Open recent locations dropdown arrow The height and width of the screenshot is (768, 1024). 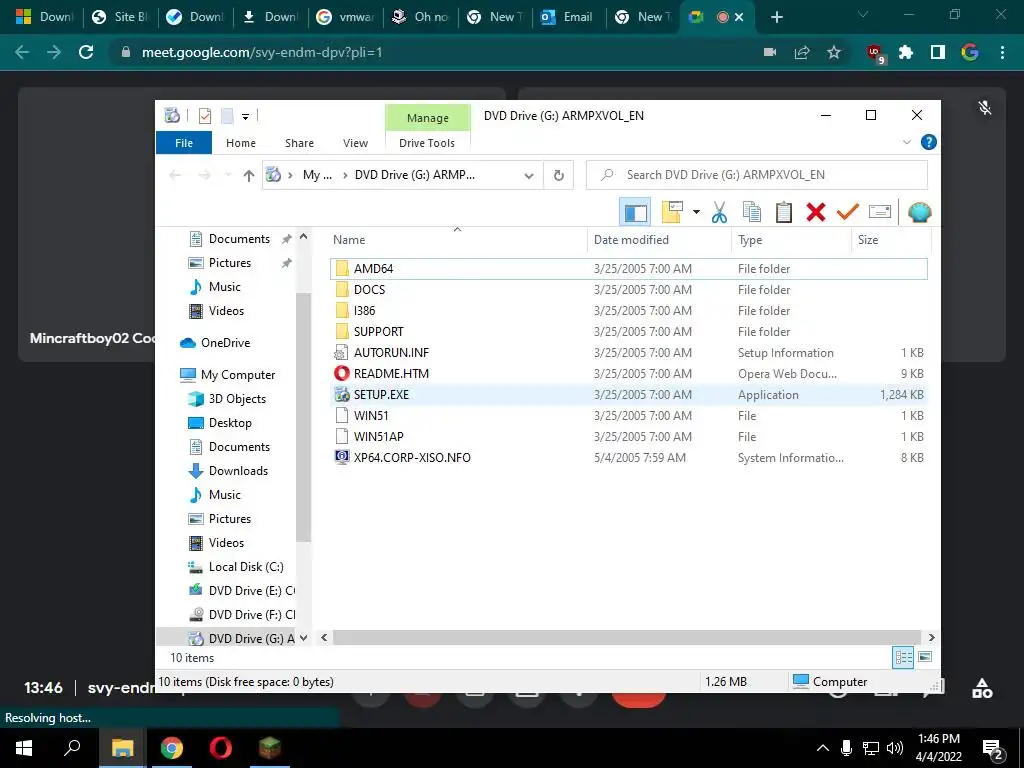228,175
